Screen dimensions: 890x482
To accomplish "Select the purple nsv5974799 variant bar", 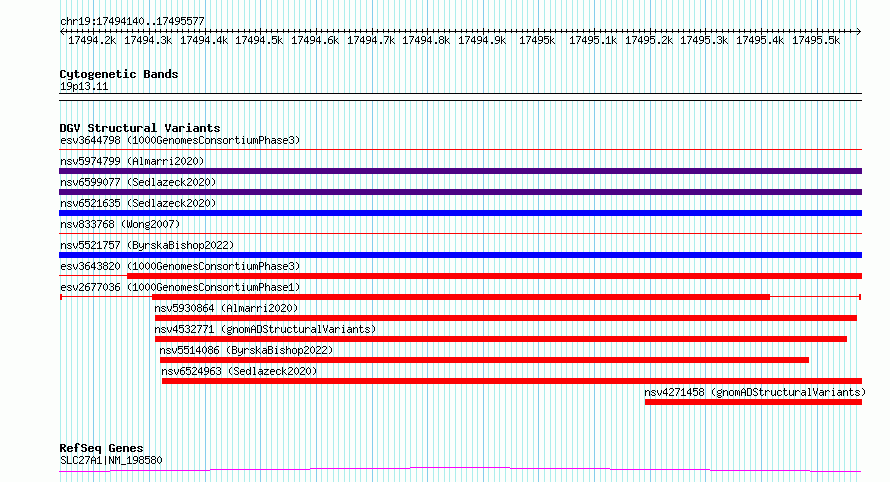I will pyautogui.click(x=460, y=171).
